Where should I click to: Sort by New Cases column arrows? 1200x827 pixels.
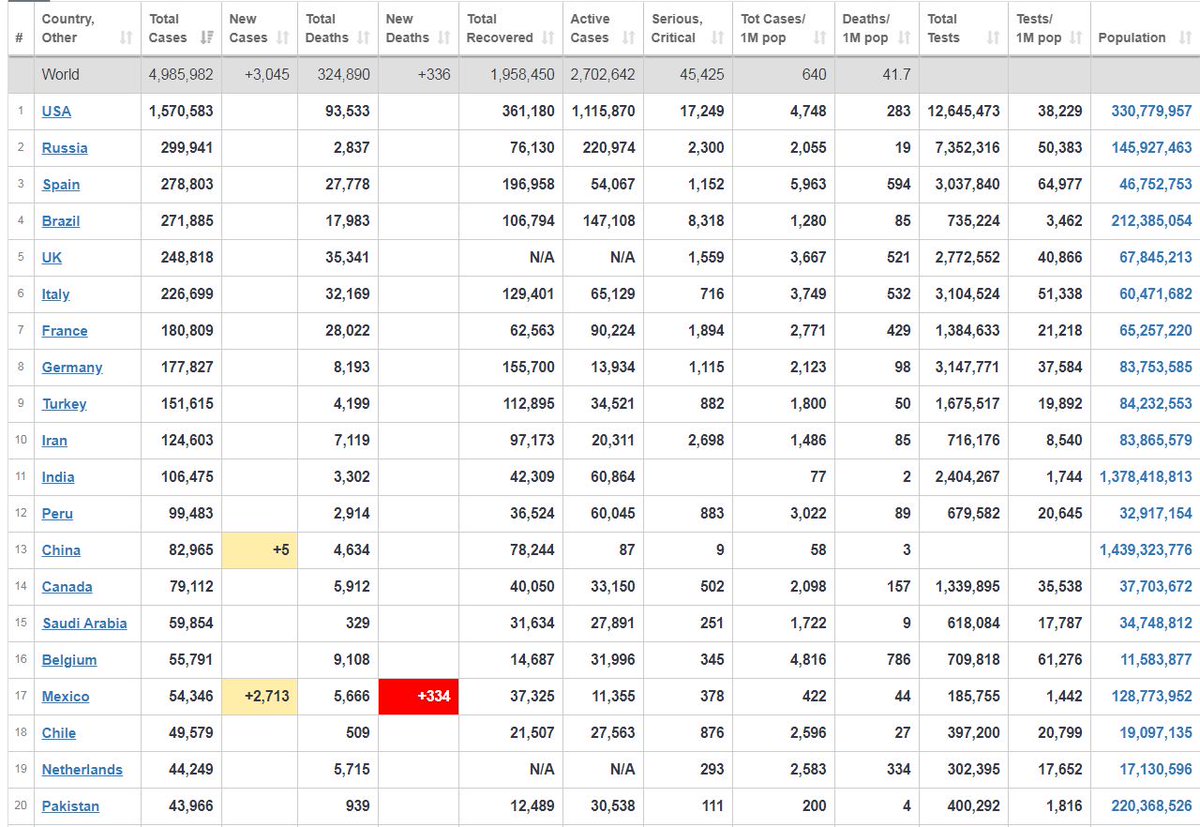pos(283,38)
